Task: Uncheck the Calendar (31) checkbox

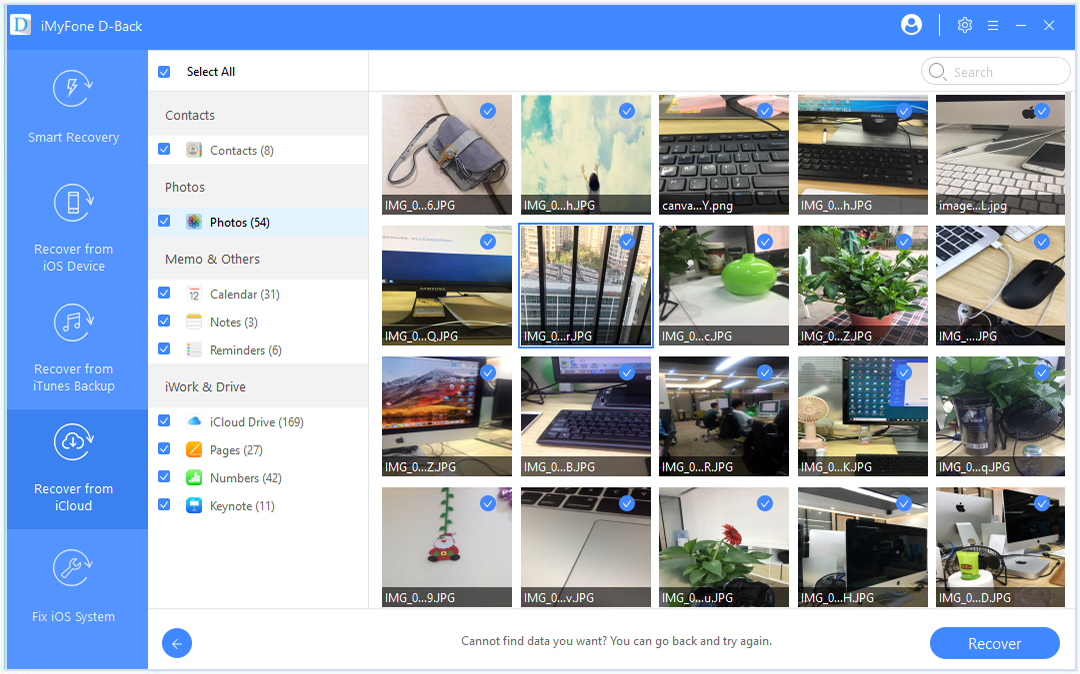Action: [164, 293]
